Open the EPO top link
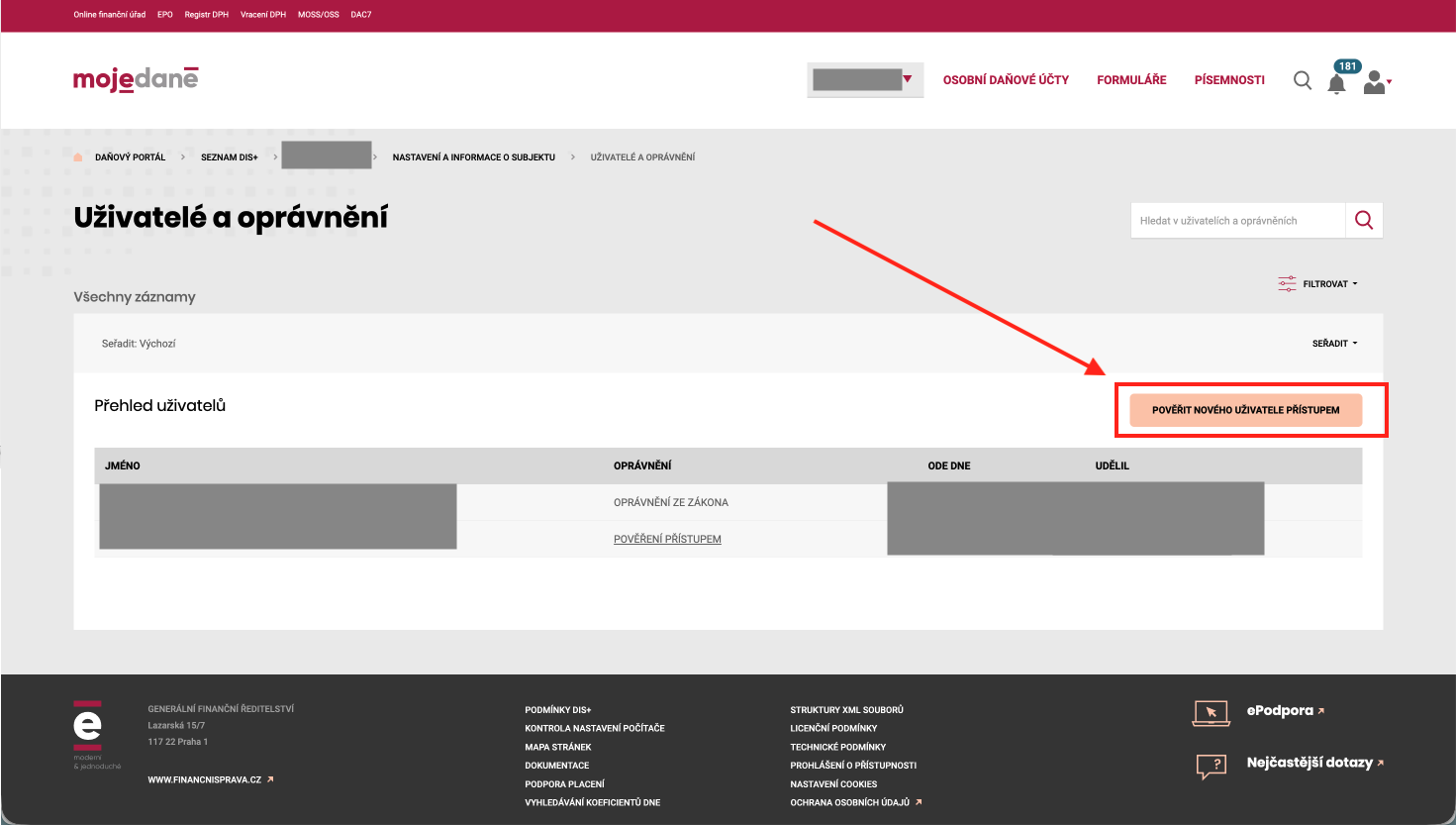This screenshot has width=1456, height=825. 165,15
